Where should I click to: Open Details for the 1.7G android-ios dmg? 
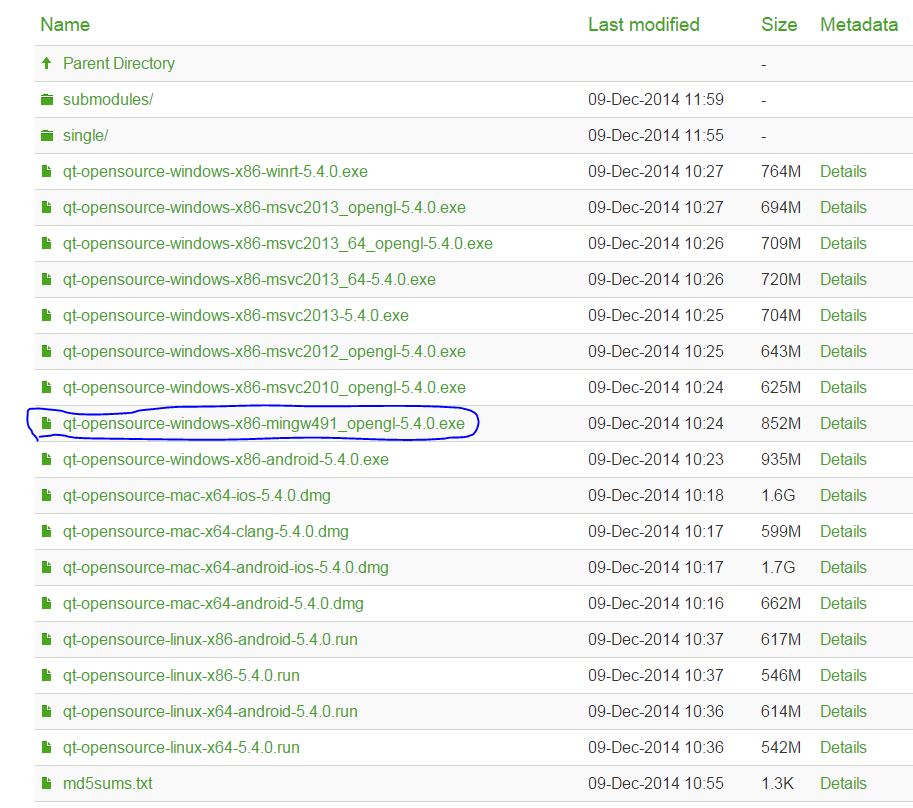(843, 568)
